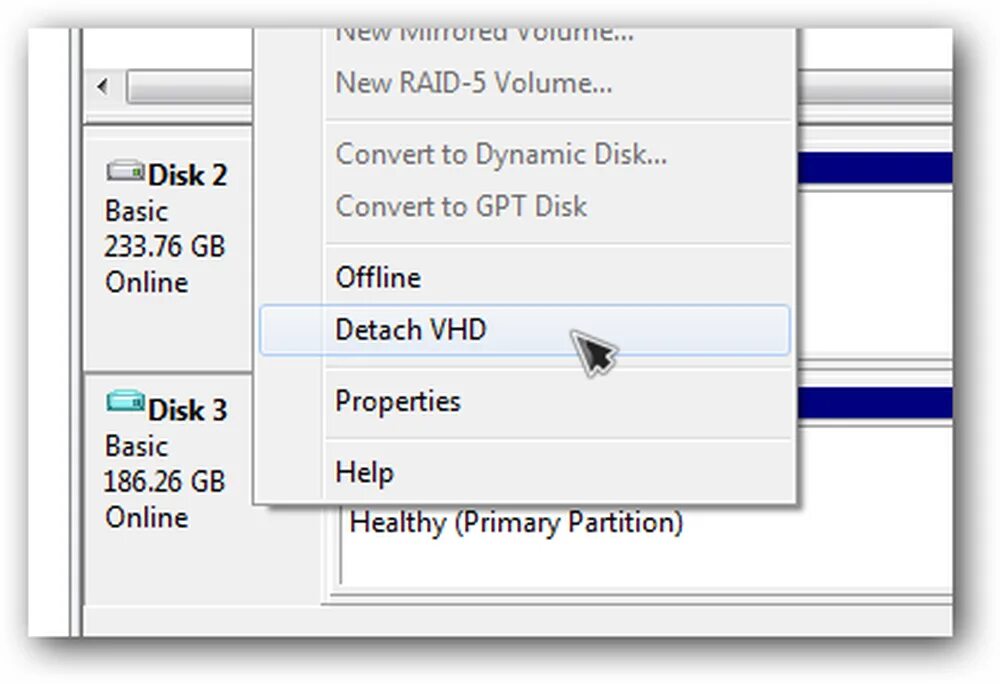Click the teal Disk 3 drive icon
This screenshot has width=1000, height=684.
click(x=125, y=402)
